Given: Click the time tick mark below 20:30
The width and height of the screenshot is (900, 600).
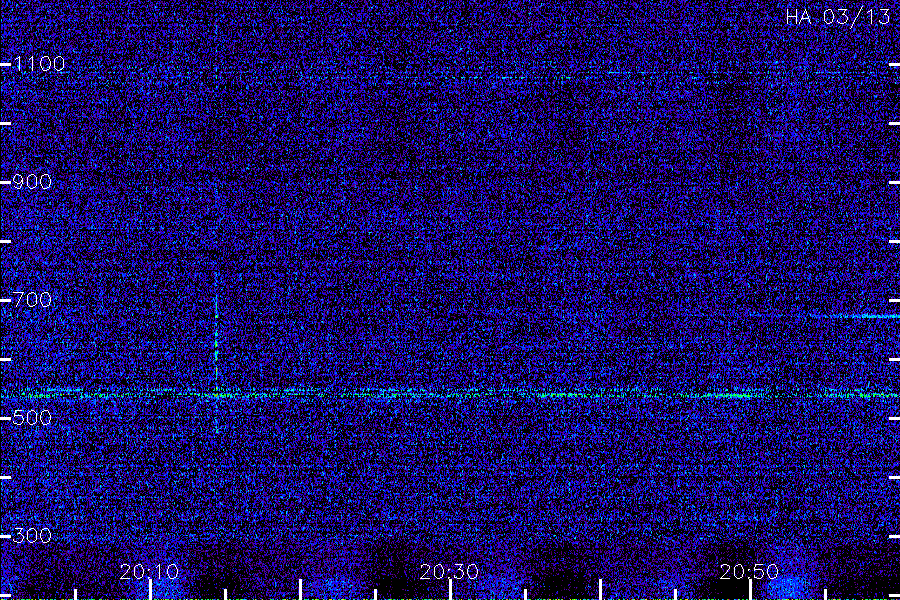Looking at the screenshot, I should coord(451,590).
